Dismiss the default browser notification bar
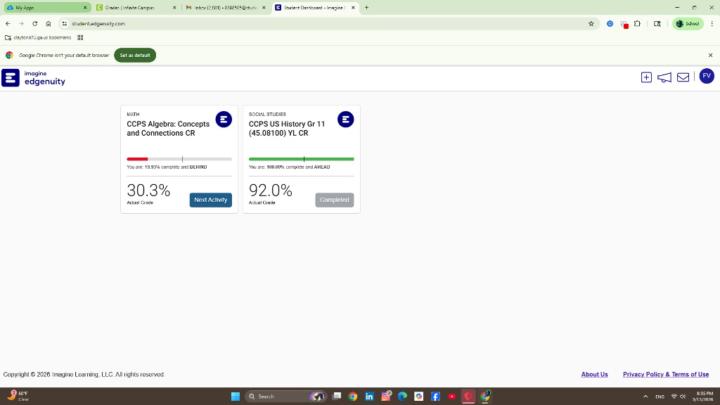 pos(710,55)
